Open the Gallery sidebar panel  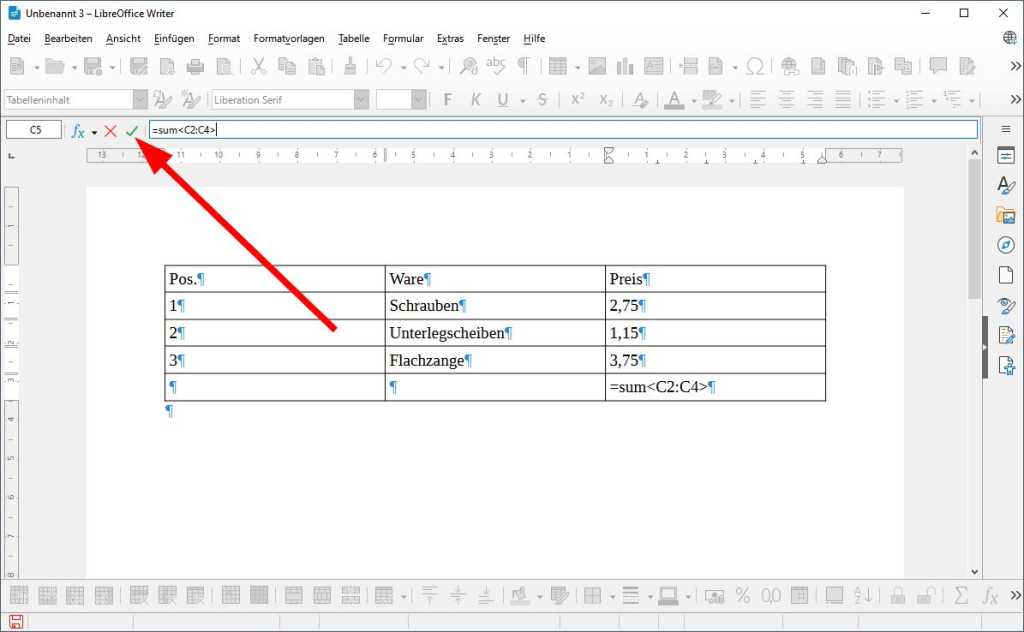1007,214
